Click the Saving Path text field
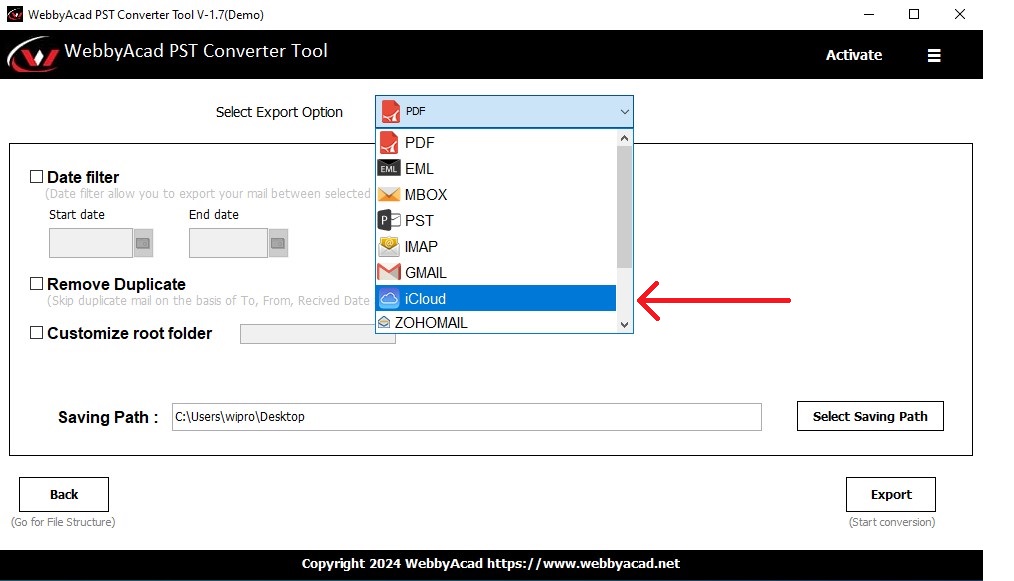Viewport: 1014px width, 581px height. pos(466,417)
